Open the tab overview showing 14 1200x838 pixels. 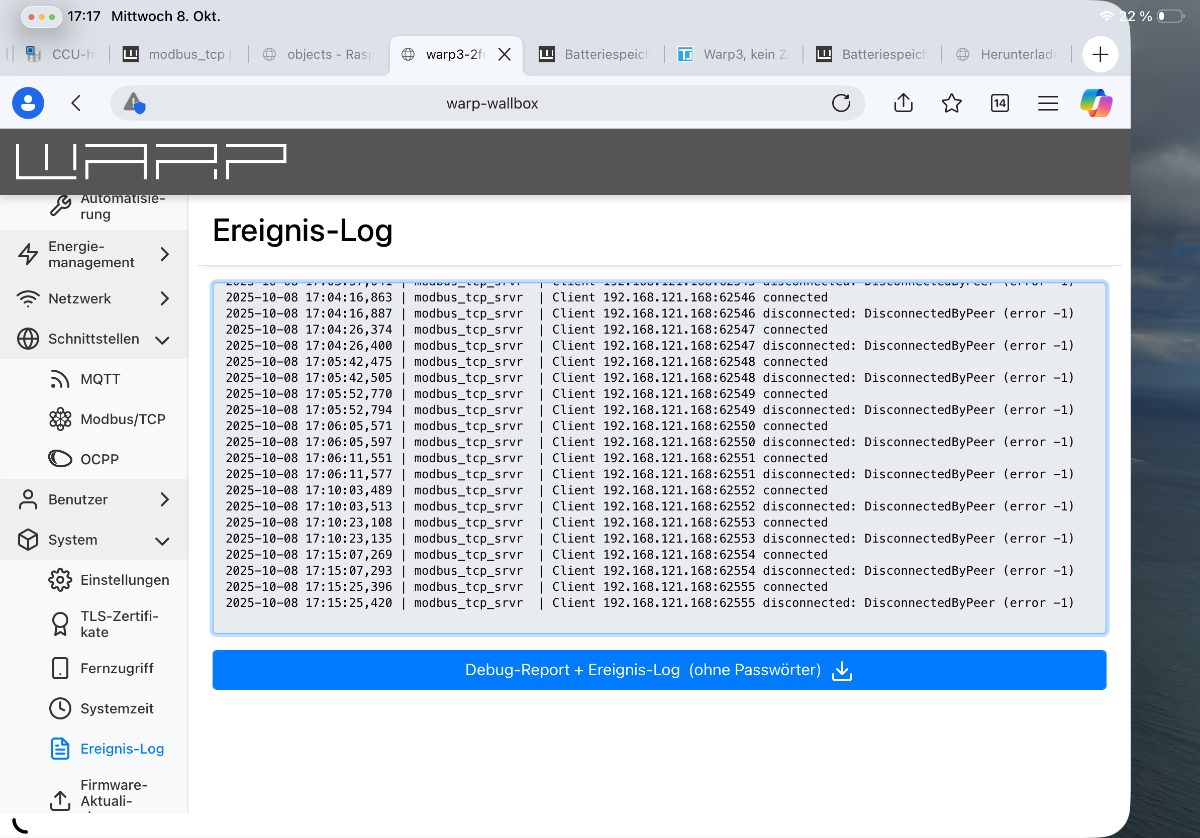click(999, 103)
